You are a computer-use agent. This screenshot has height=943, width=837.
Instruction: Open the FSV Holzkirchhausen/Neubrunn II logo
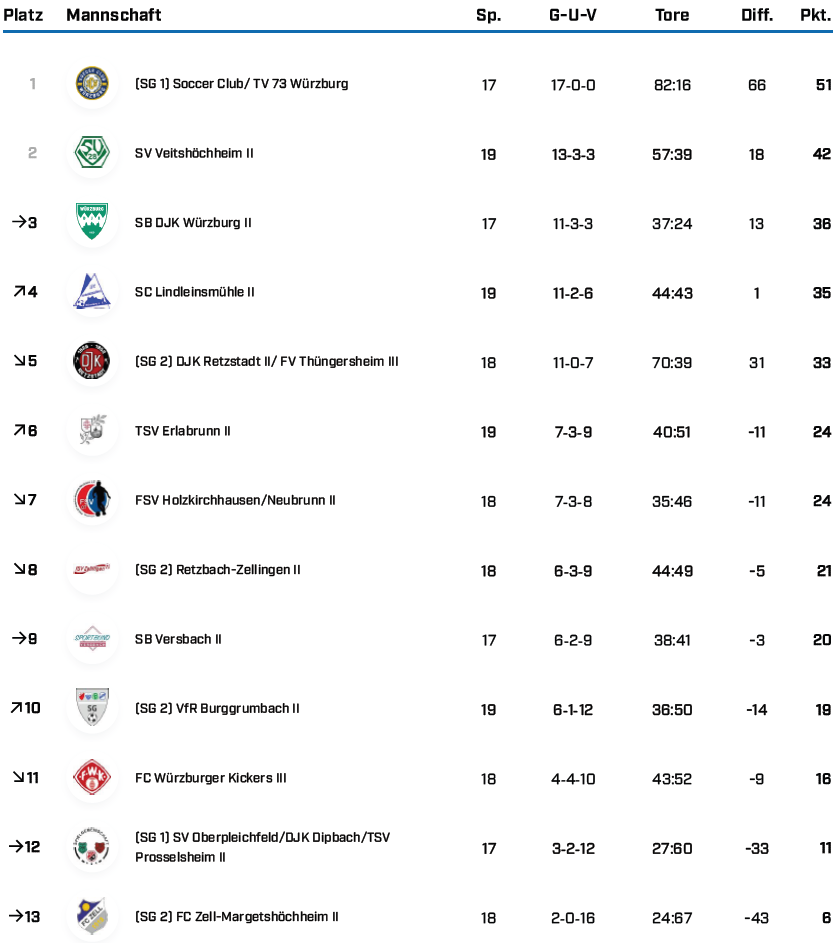coord(92,500)
